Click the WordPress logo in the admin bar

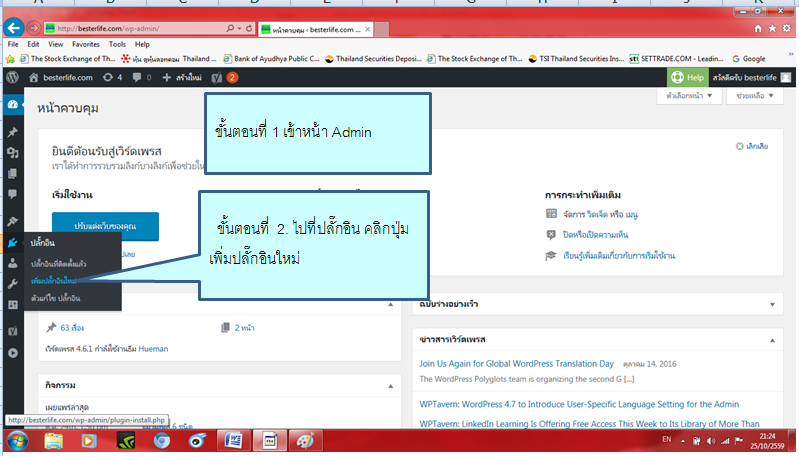tap(13, 77)
